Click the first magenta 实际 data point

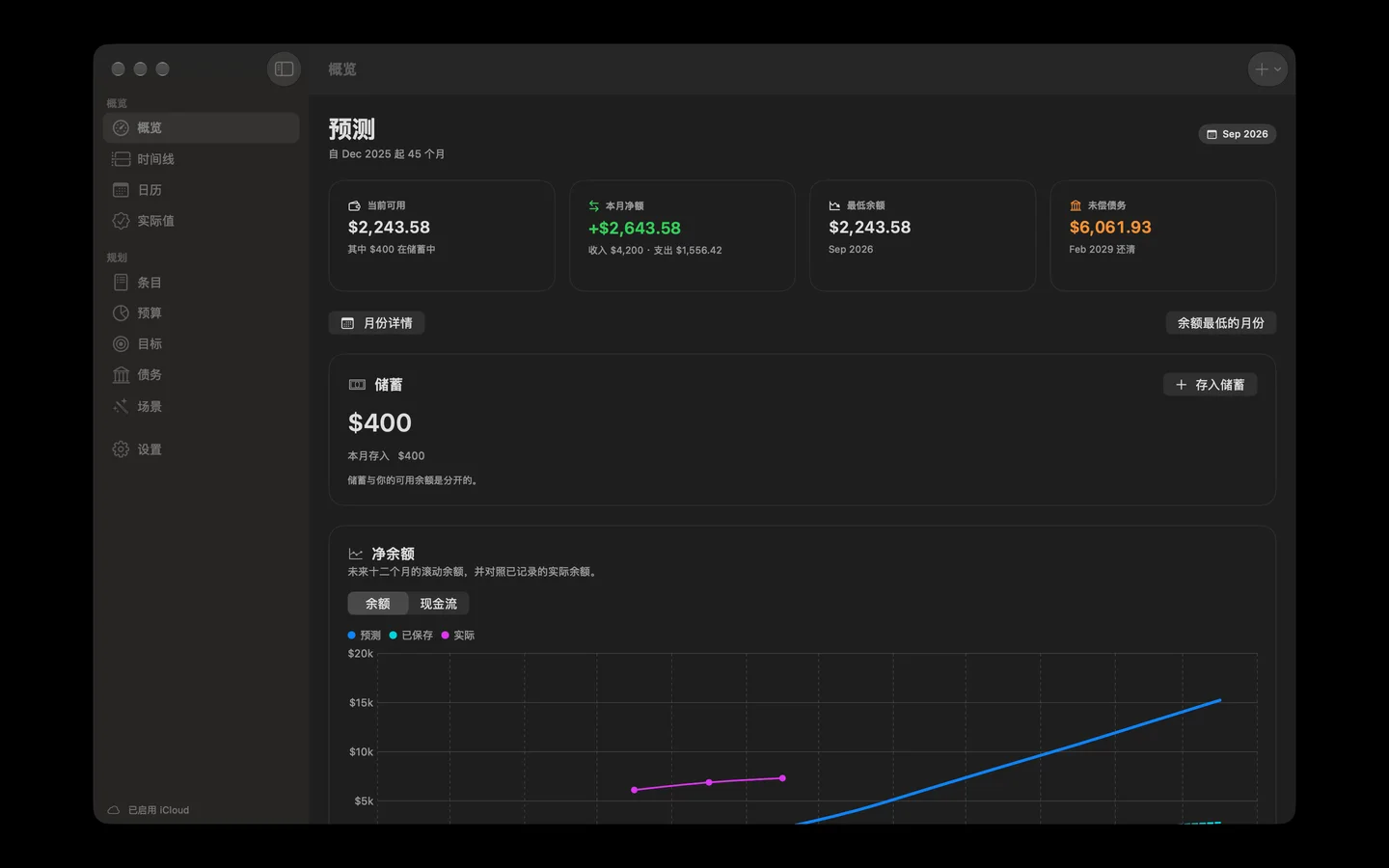tap(634, 790)
